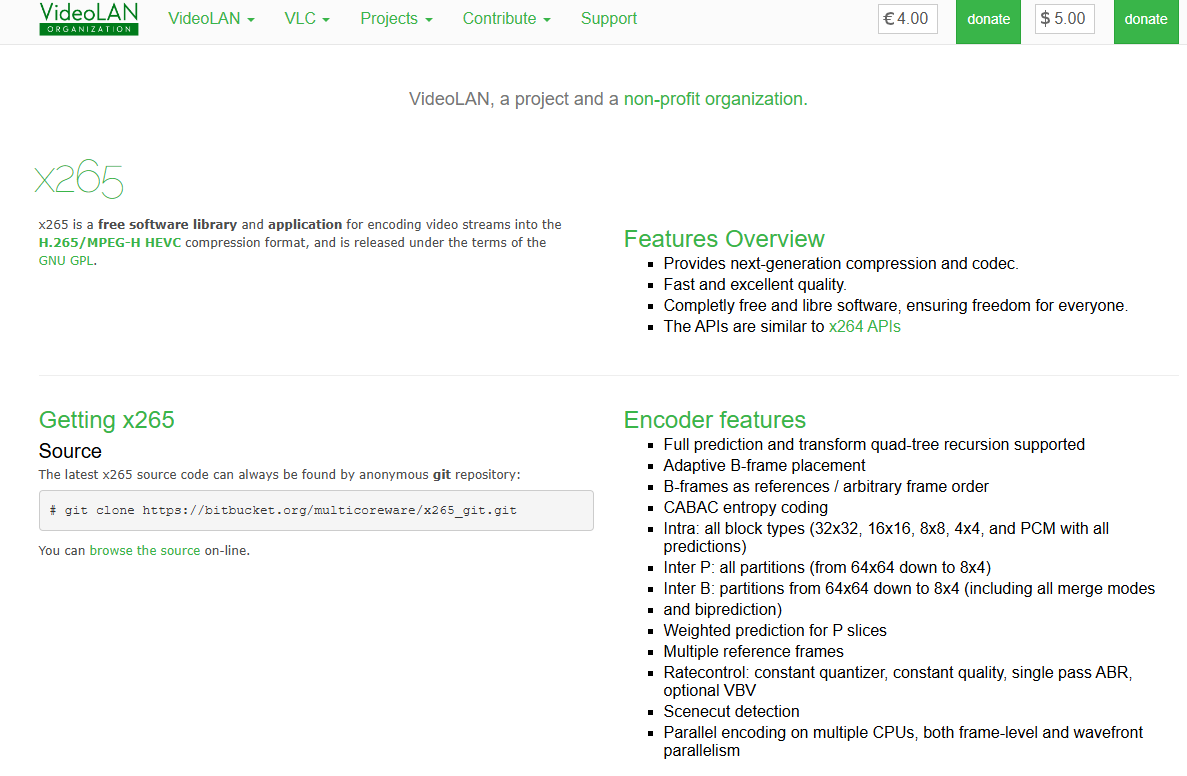The height and width of the screenshot is (776, 1187).
Task: Click 'Provides next-generation compression and codec.' item
Action: [841, 264]
